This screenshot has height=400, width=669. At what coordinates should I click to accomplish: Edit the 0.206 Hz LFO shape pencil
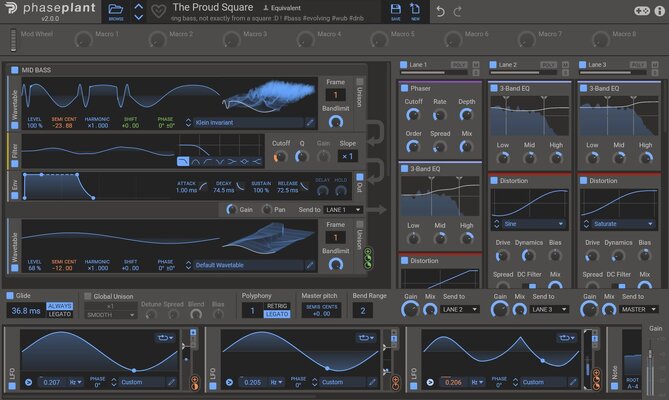(x=573, y=382)
